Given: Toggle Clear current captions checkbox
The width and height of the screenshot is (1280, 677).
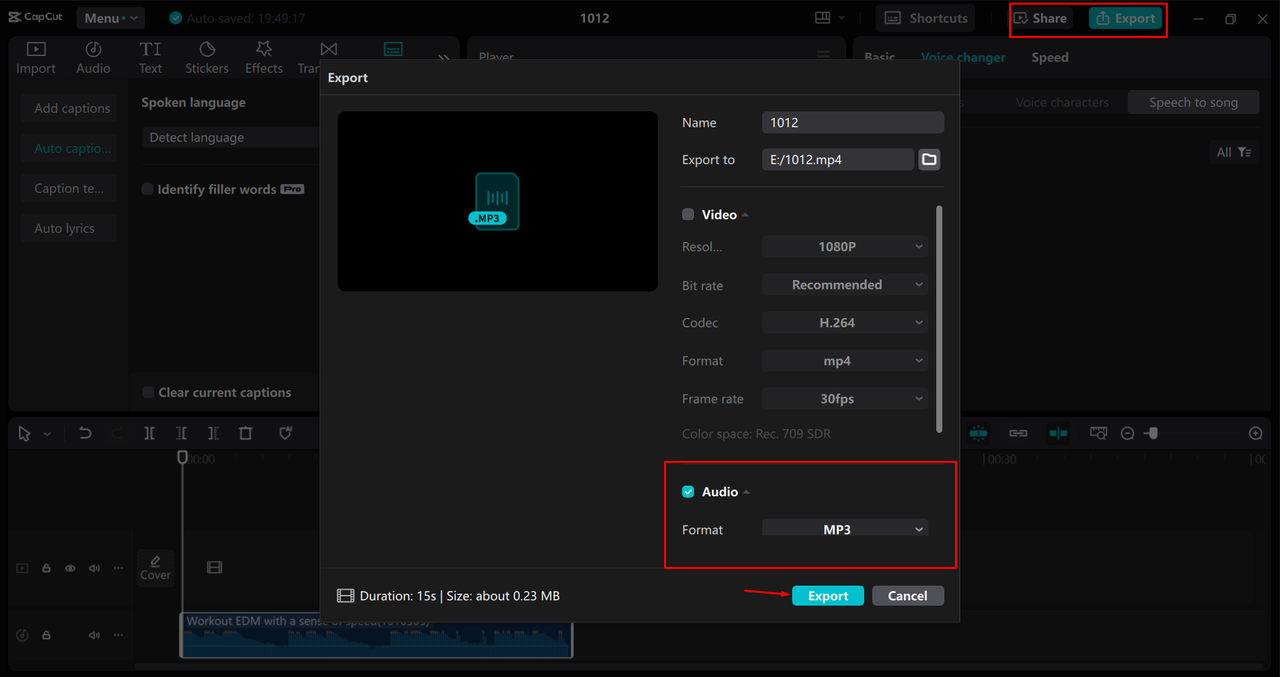Looking at the screenshot, I should click(148, 392).
